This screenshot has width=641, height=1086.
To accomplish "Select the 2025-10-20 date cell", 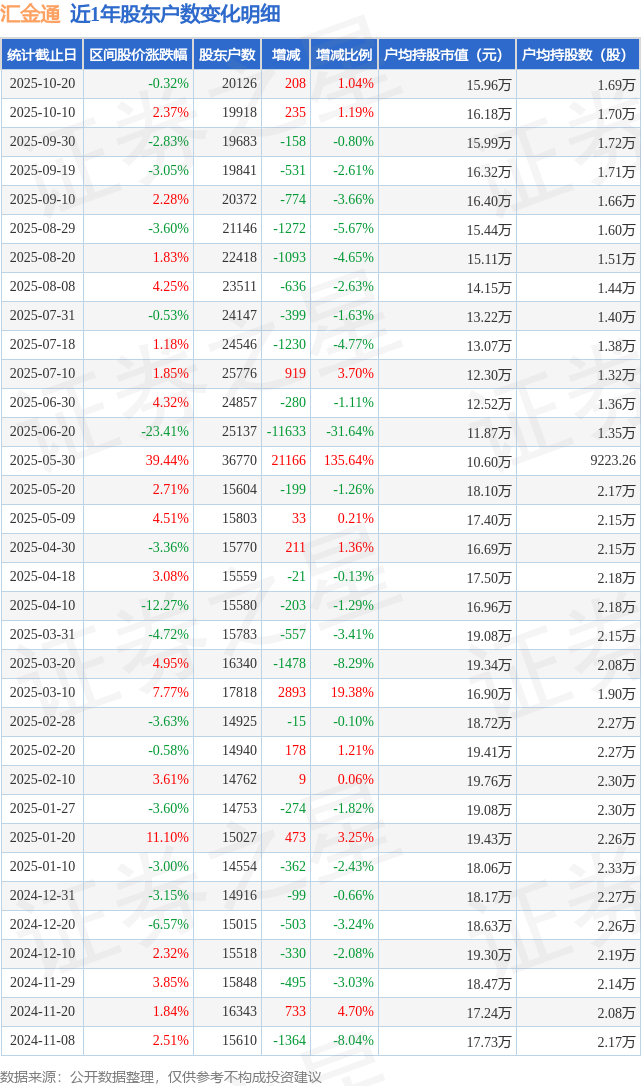I will [x=41, y=84].
